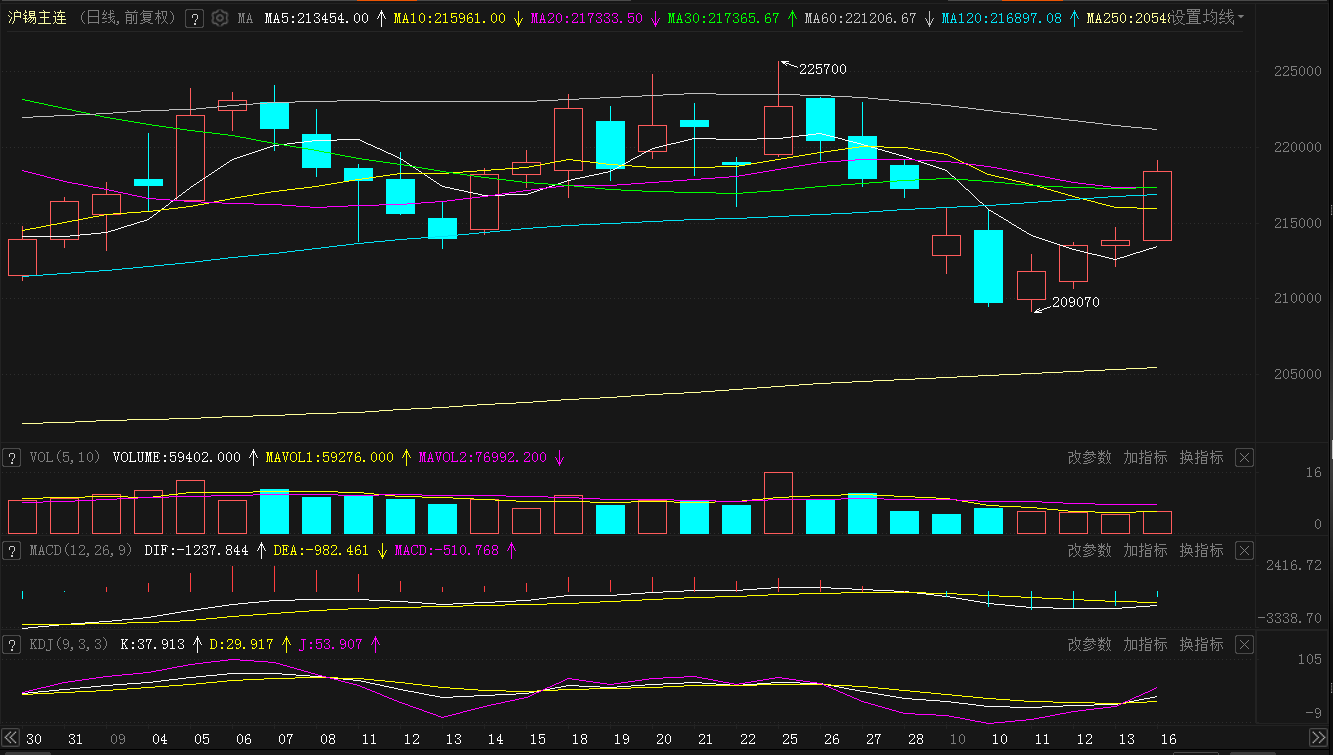The height and width of the screenshot is (755, 1333).
Task: Click the K:37.913 readout
Action: [x=152, y=644]
